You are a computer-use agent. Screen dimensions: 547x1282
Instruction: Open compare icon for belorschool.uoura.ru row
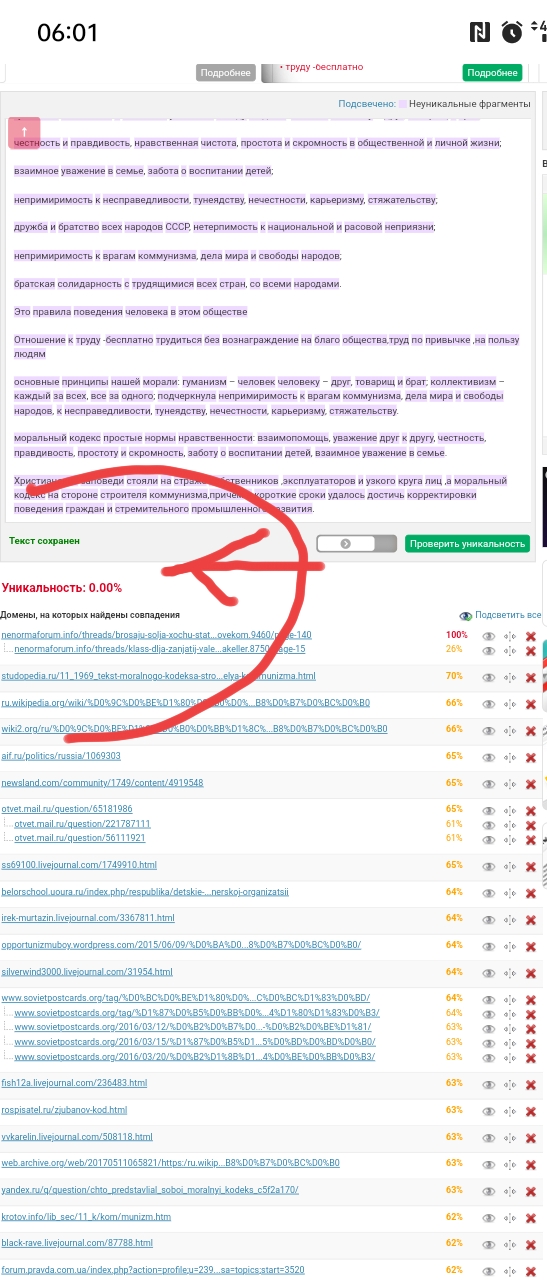tap(510, 892)
